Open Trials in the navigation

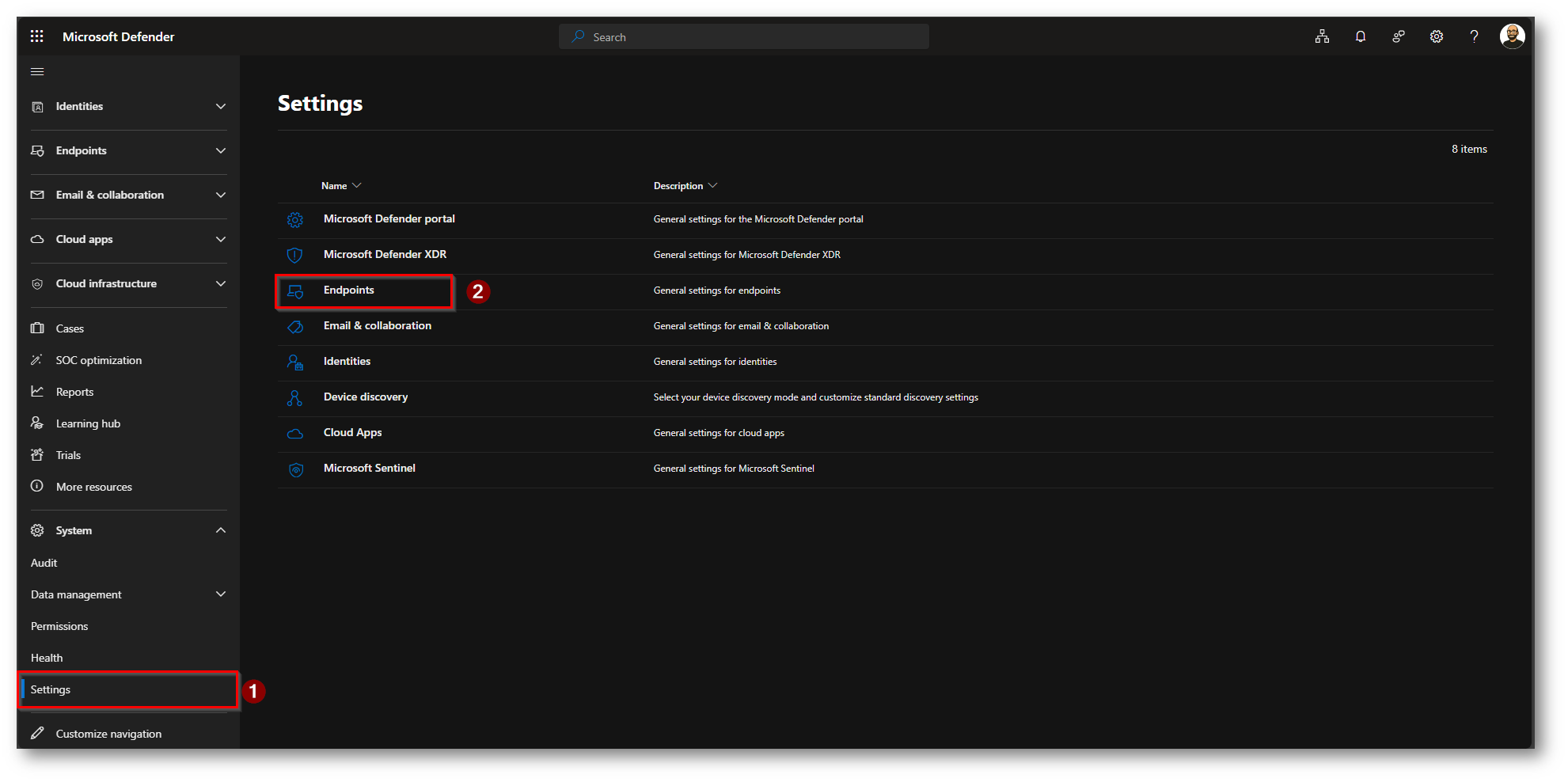tap(68, 455)
